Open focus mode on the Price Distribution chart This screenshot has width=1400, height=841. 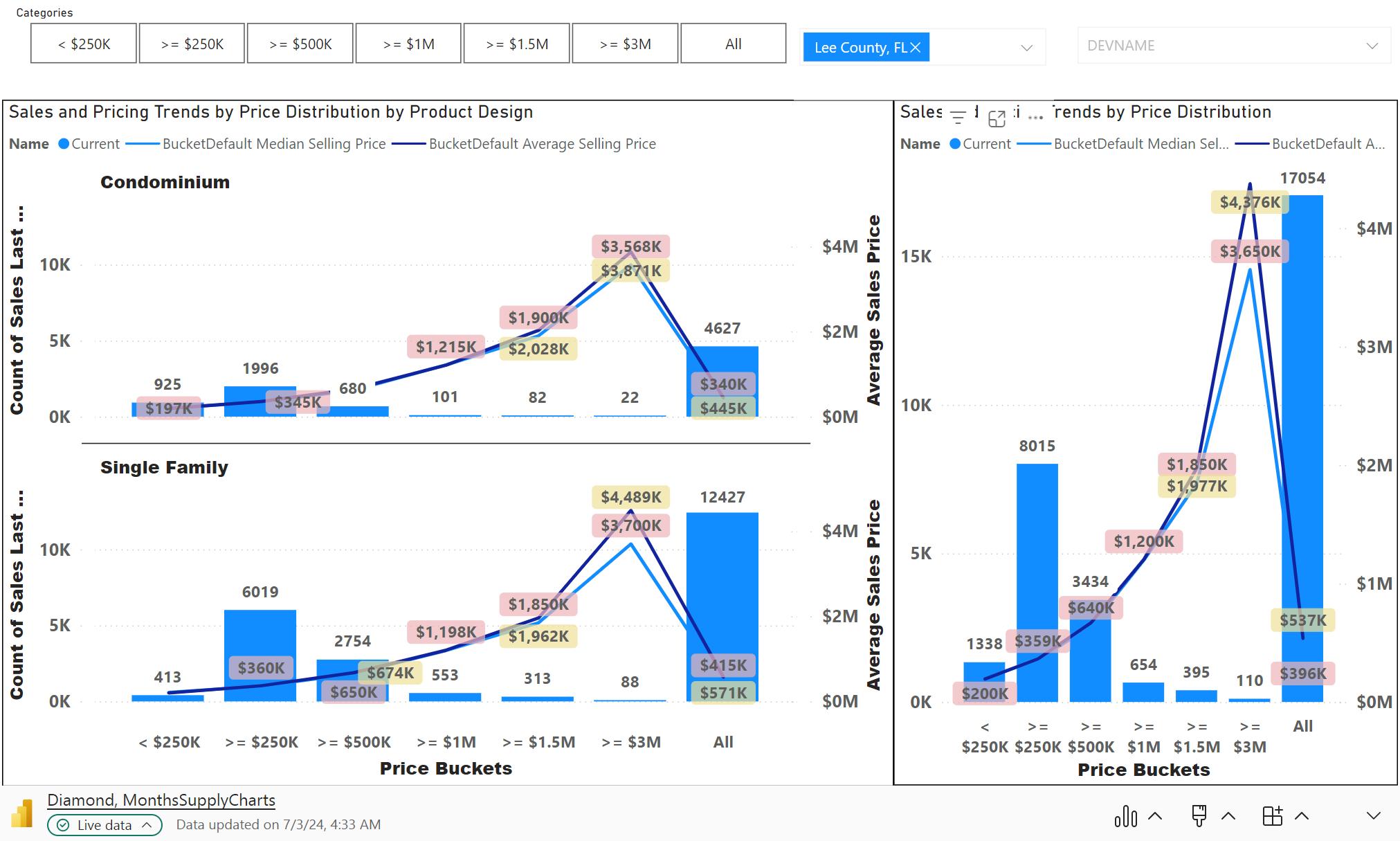[x=997, y=118]
